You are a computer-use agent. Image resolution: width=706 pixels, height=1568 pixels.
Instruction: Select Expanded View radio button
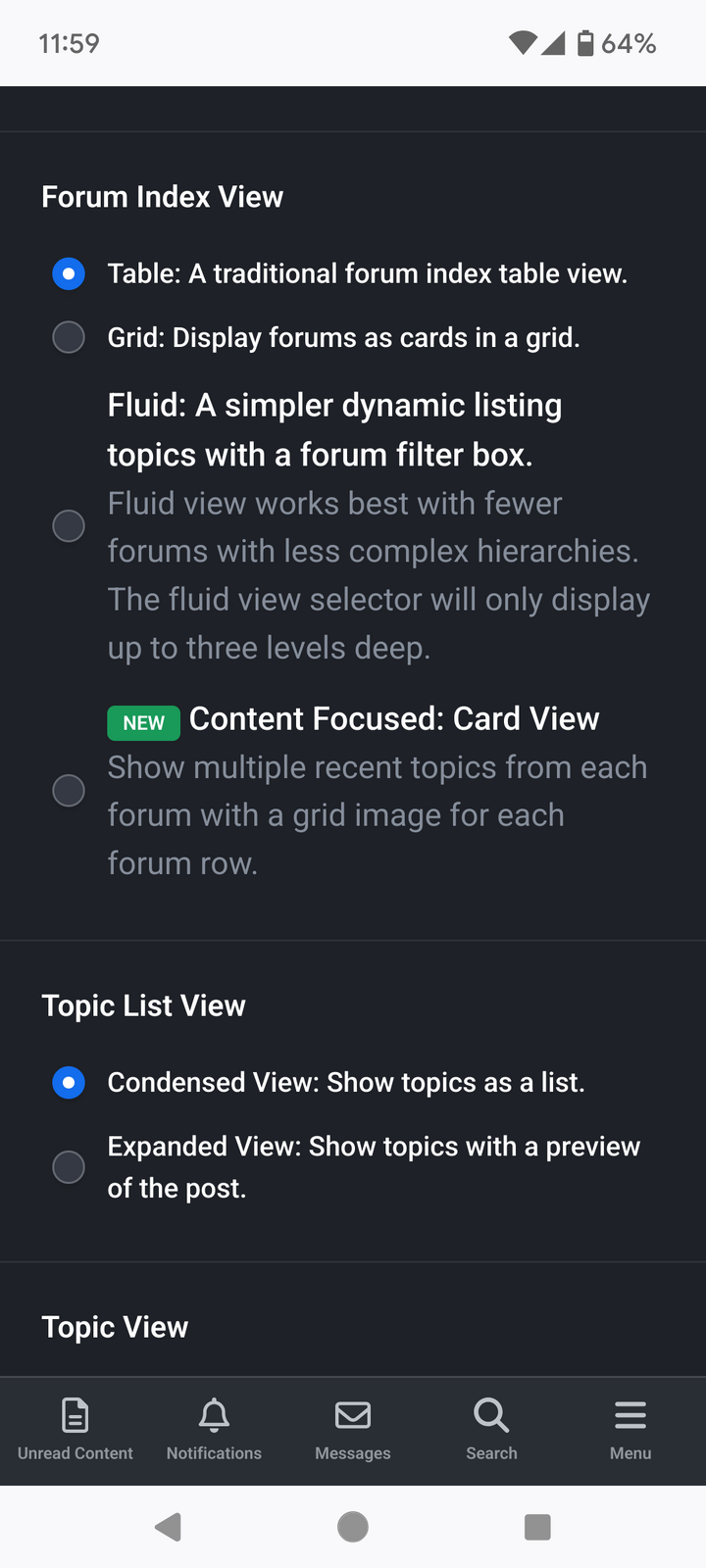pos(69,1167)
